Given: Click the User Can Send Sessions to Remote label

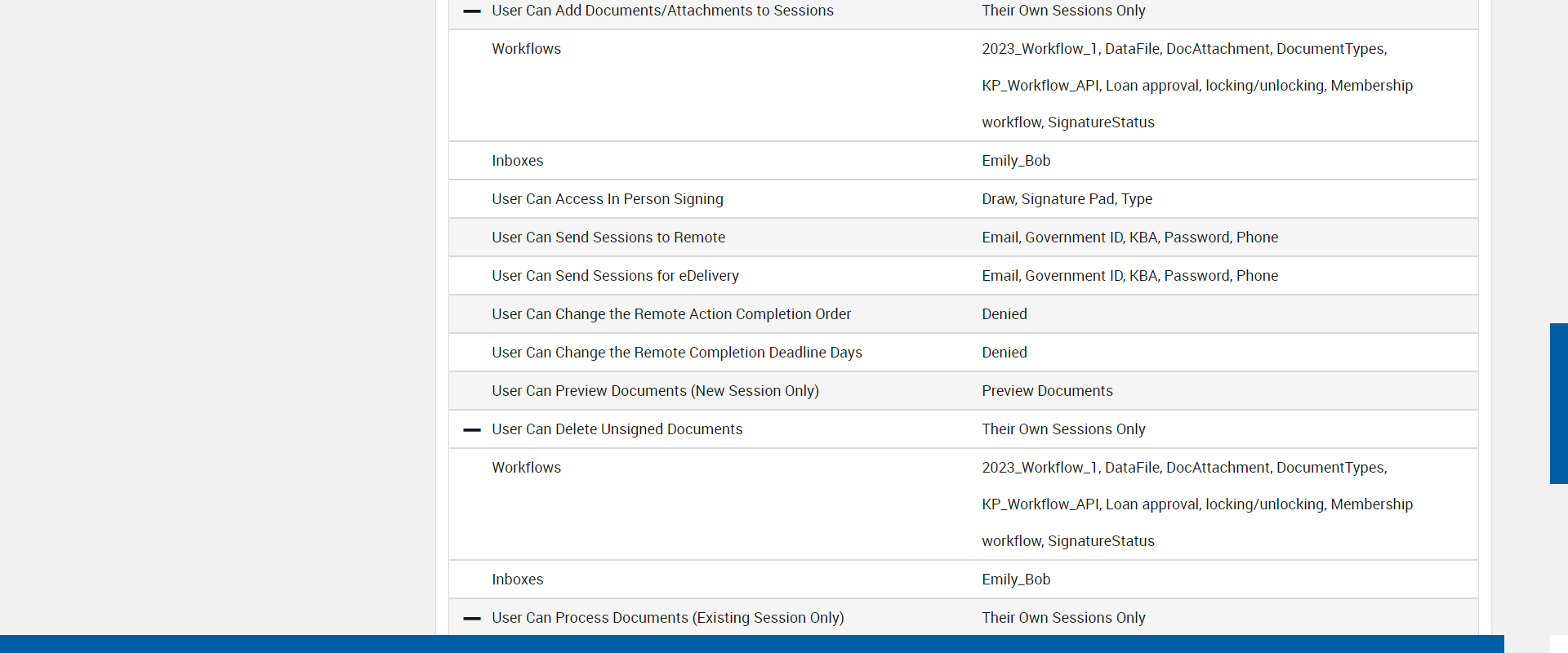Looking at the screenshot, I should coord(608,238).
